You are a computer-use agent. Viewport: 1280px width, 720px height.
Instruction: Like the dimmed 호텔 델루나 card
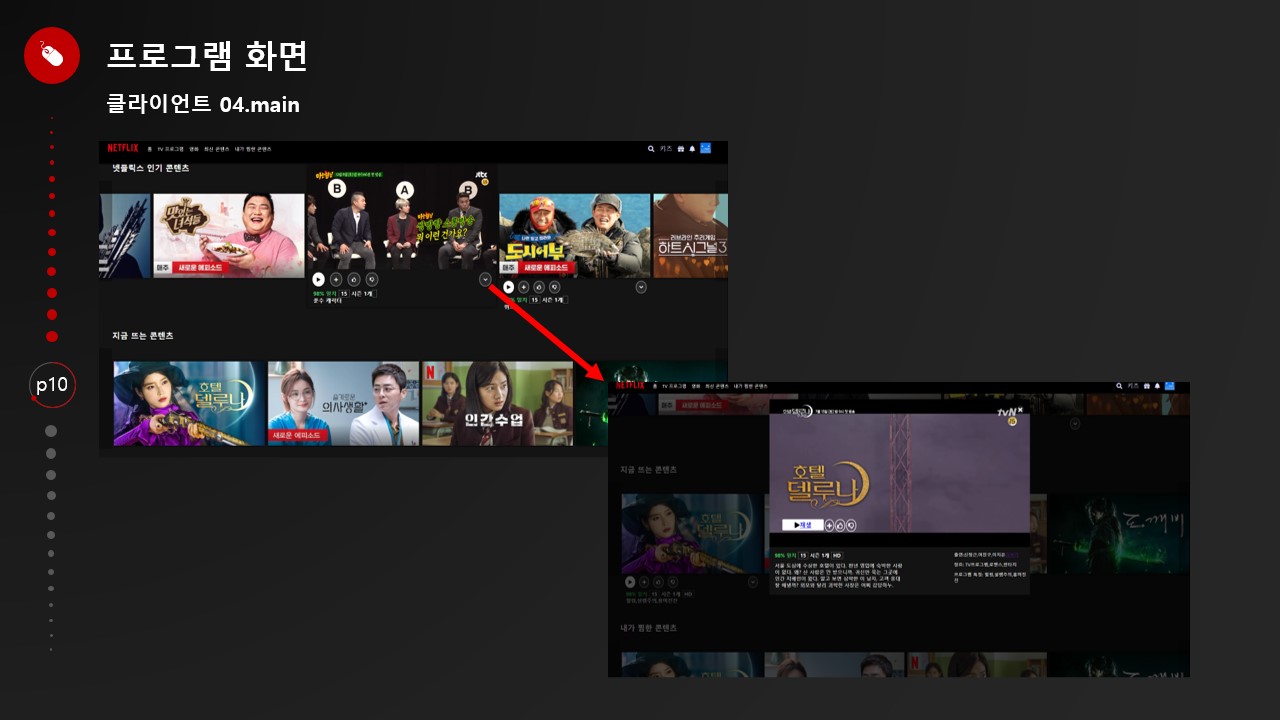click(x=658, y=581)
